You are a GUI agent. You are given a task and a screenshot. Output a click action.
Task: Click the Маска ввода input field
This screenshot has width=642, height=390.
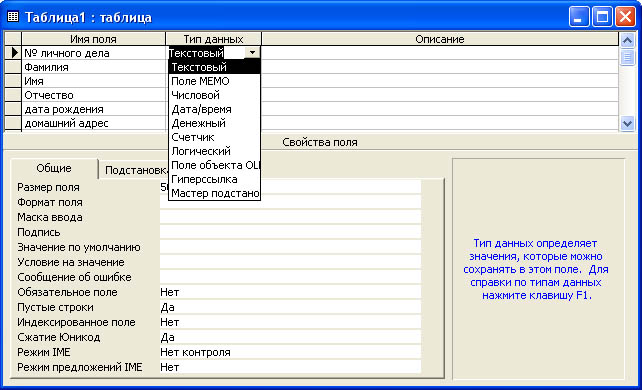pos(290,217)
